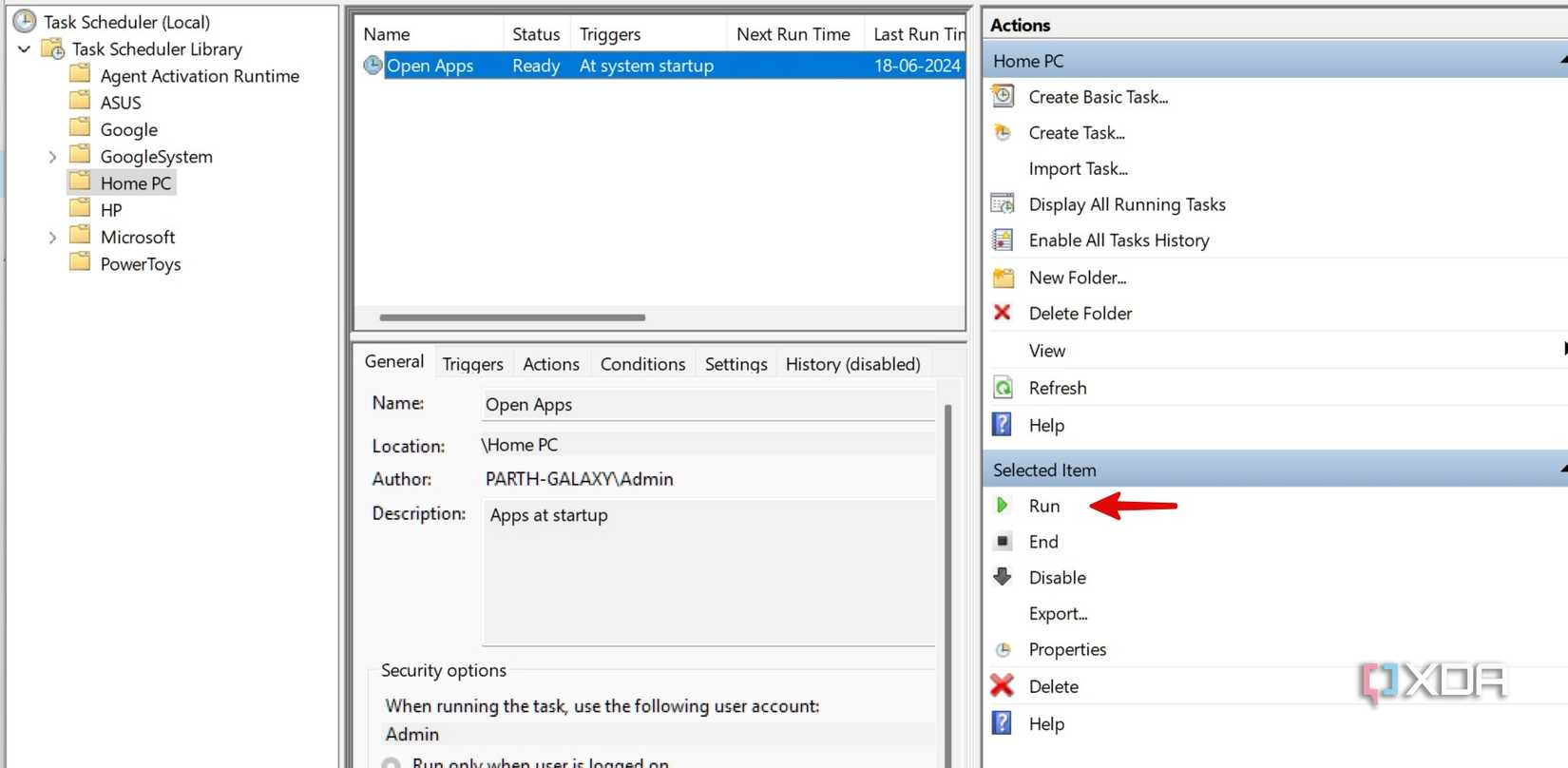Switch to the Triggers tab

pos(472,364)
